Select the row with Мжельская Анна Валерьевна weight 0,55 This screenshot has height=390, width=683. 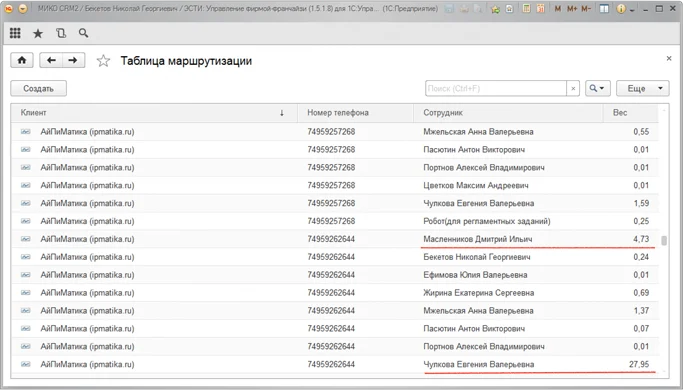(x=335, y=132)
